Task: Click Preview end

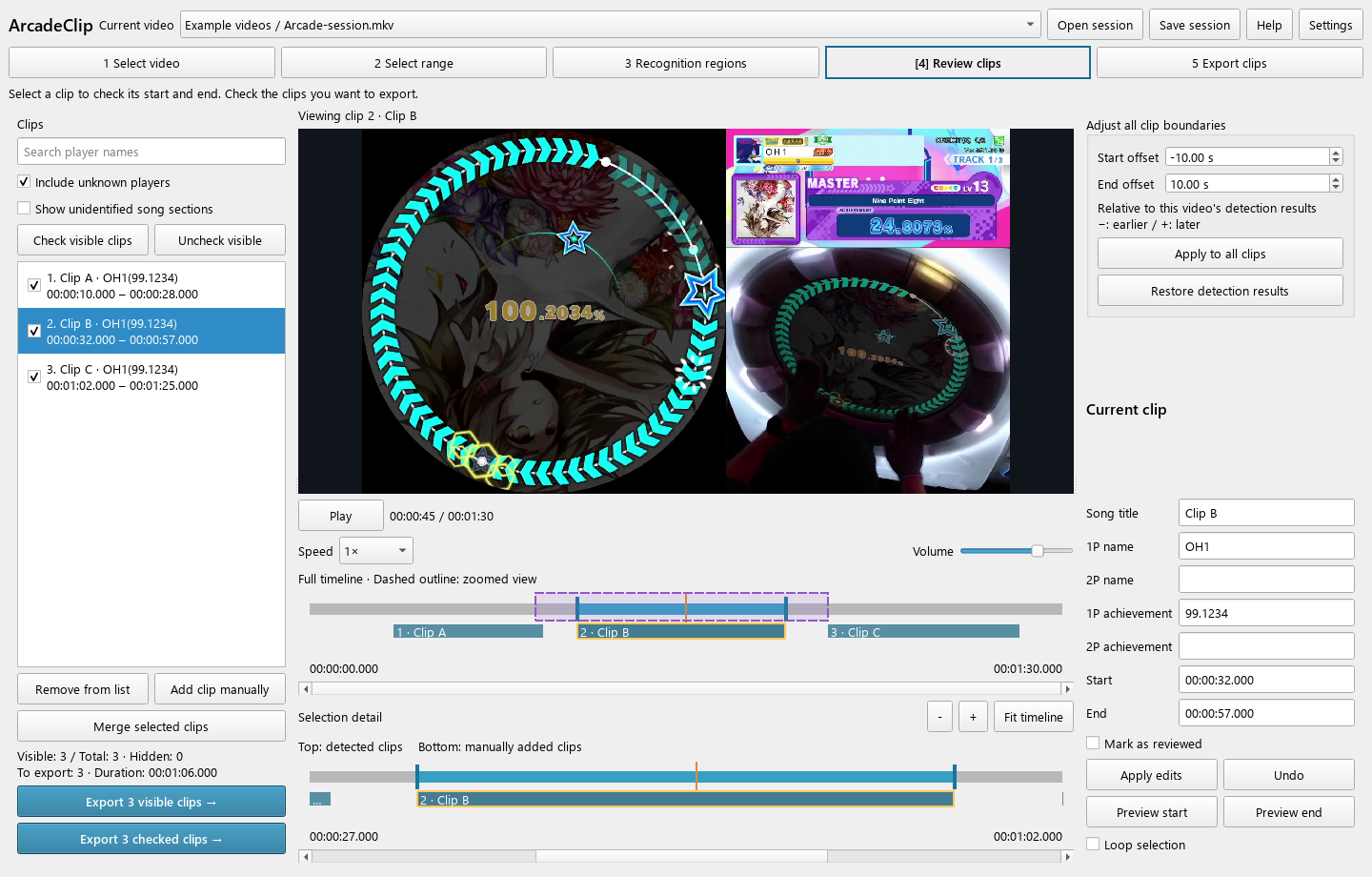Action: coord(1289,812)
